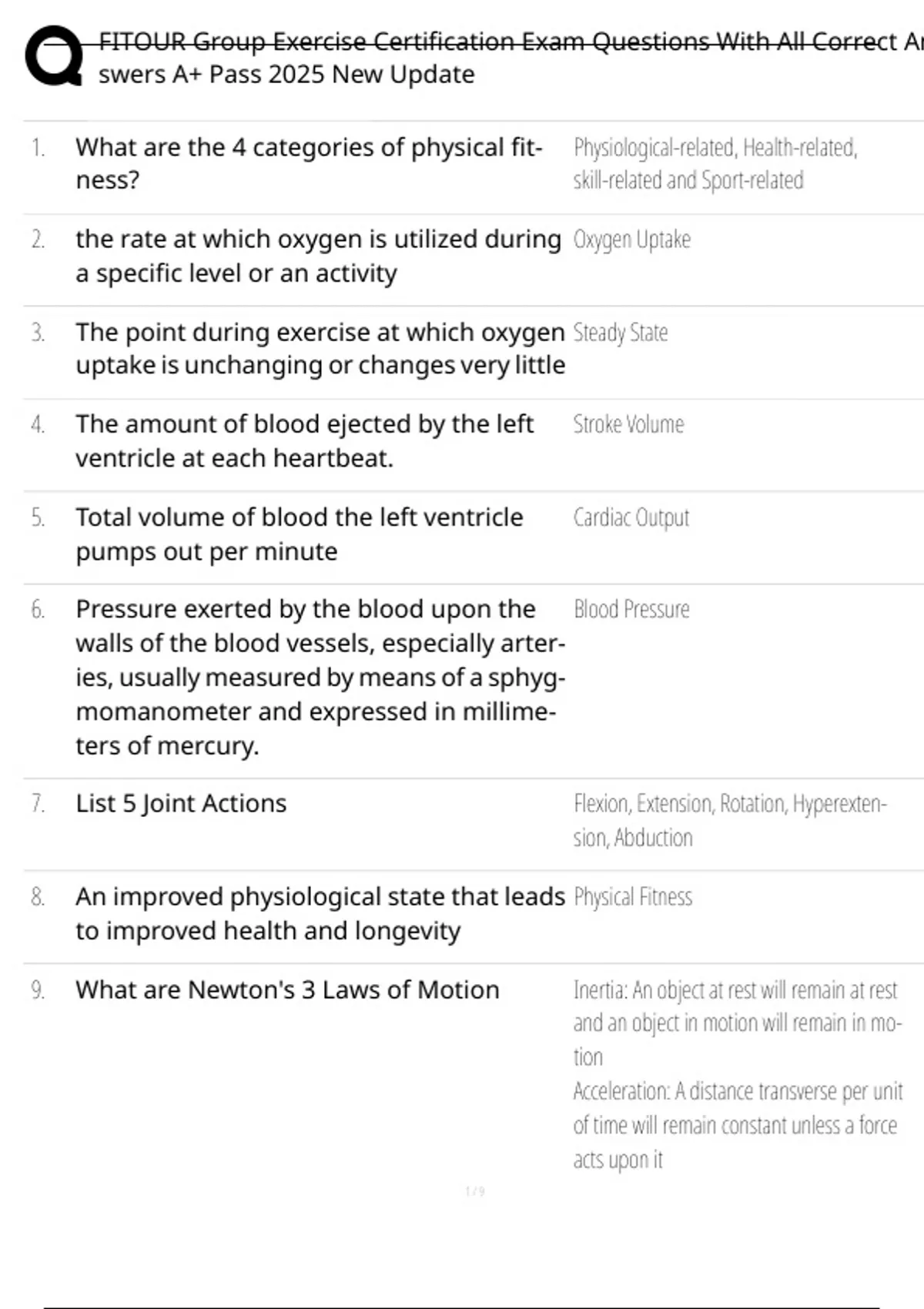Click the answer "Oxygen Uptake"
This screenshot has width=924, height=1309.
point(631,240)
